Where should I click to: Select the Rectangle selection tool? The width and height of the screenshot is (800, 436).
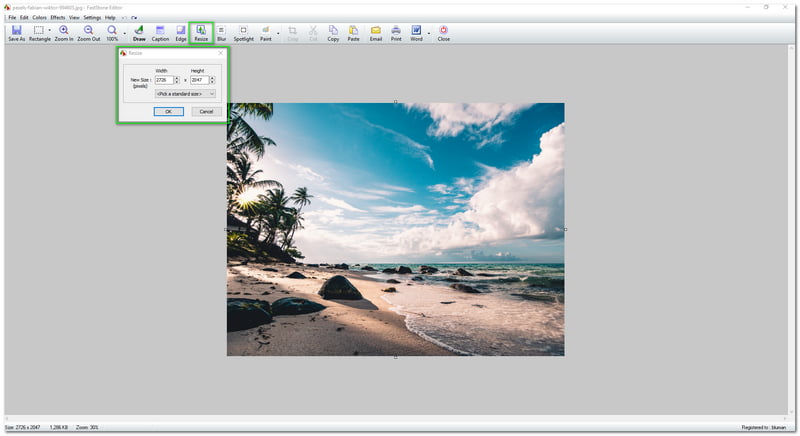39,31
